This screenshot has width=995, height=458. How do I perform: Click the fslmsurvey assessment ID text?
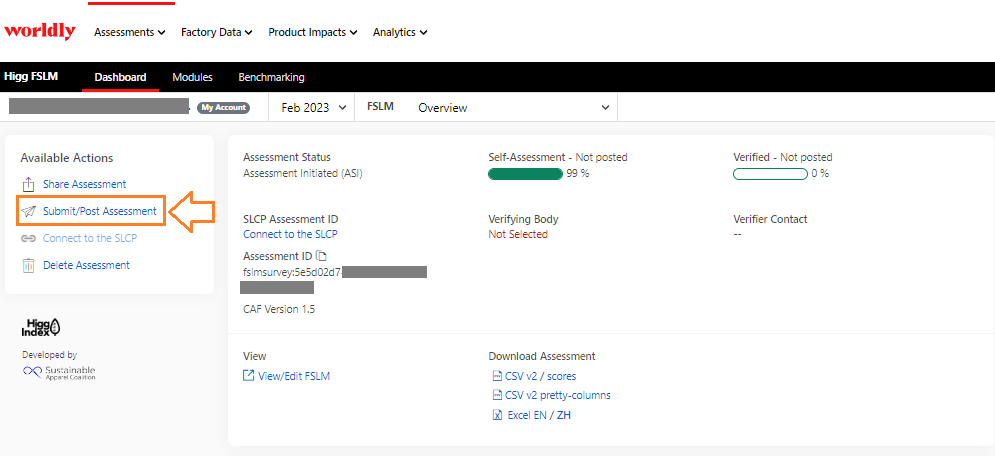coord(293,272)
